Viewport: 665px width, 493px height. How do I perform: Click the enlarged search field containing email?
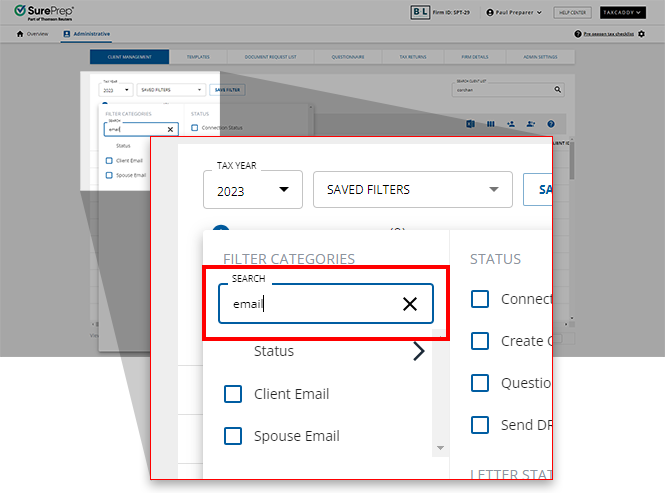pyautogui.click(x=326, y=304)
